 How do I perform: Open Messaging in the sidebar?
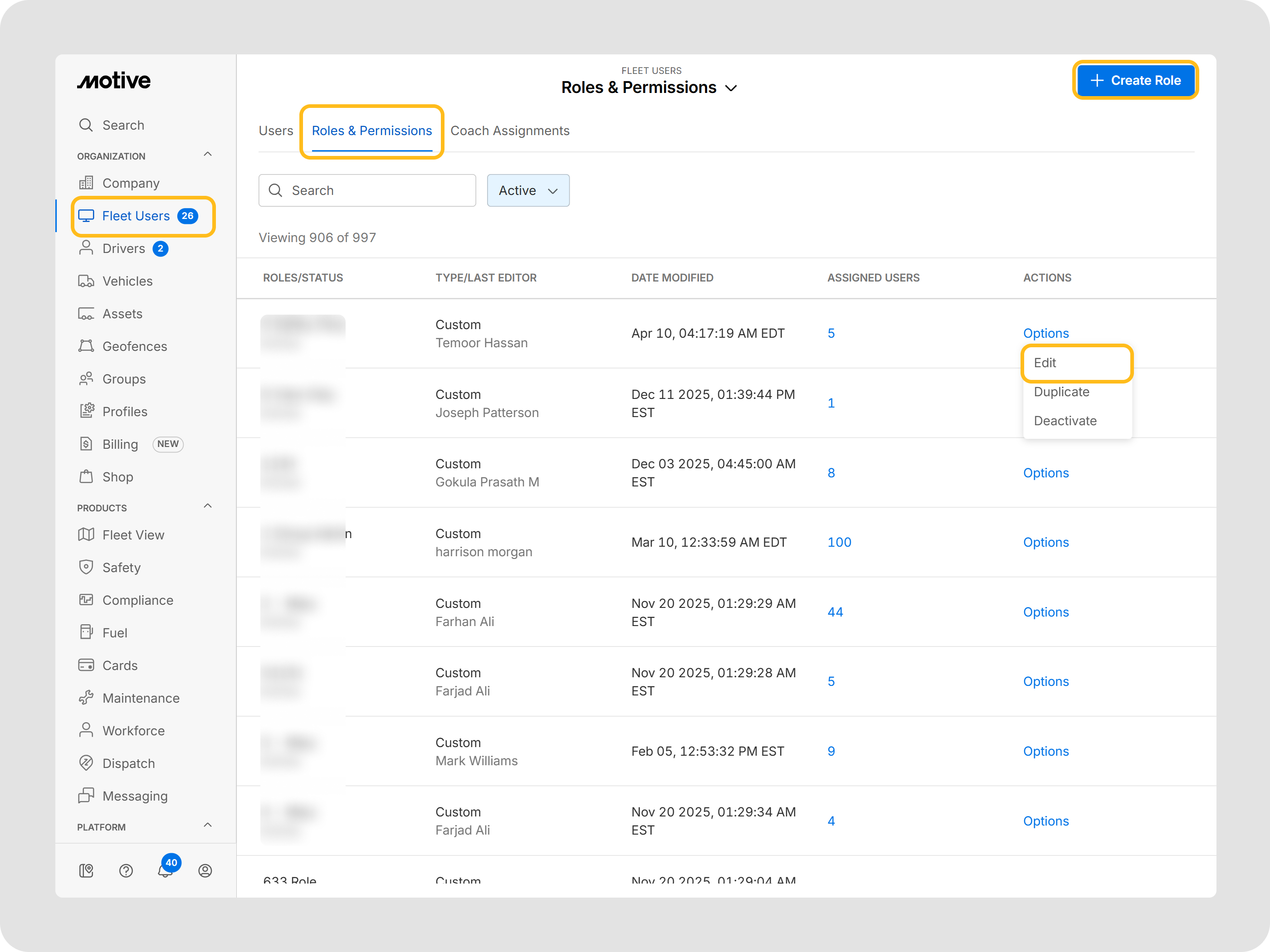coord(135,795)
